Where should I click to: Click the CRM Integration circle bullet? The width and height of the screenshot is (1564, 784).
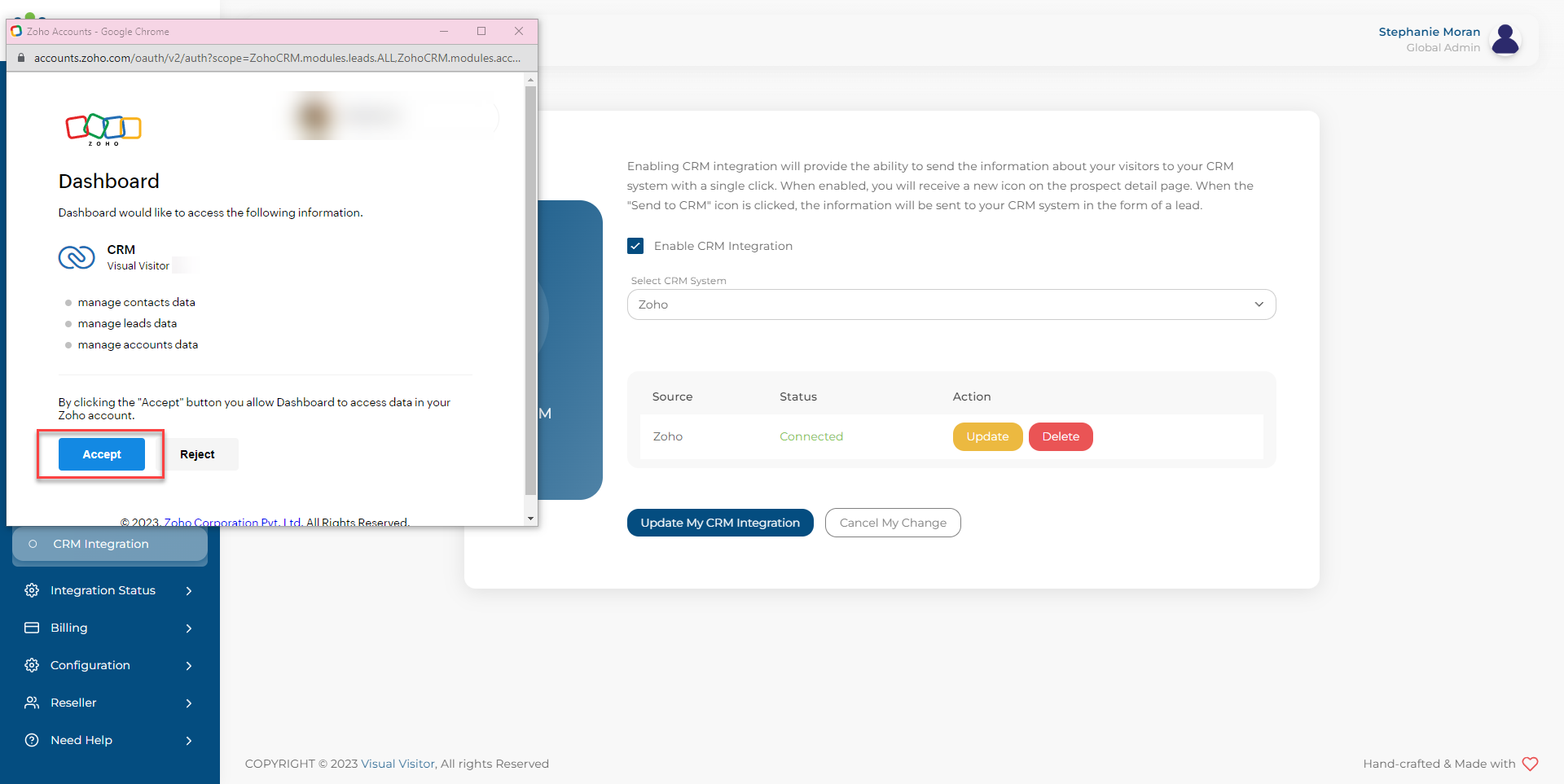[33, 544]
